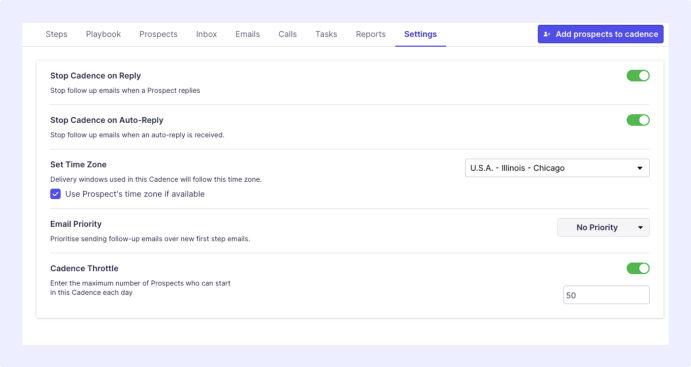This screenshot has width=691, height=367.
Task: Switch to the Calls tab
Action: point(287,34)
